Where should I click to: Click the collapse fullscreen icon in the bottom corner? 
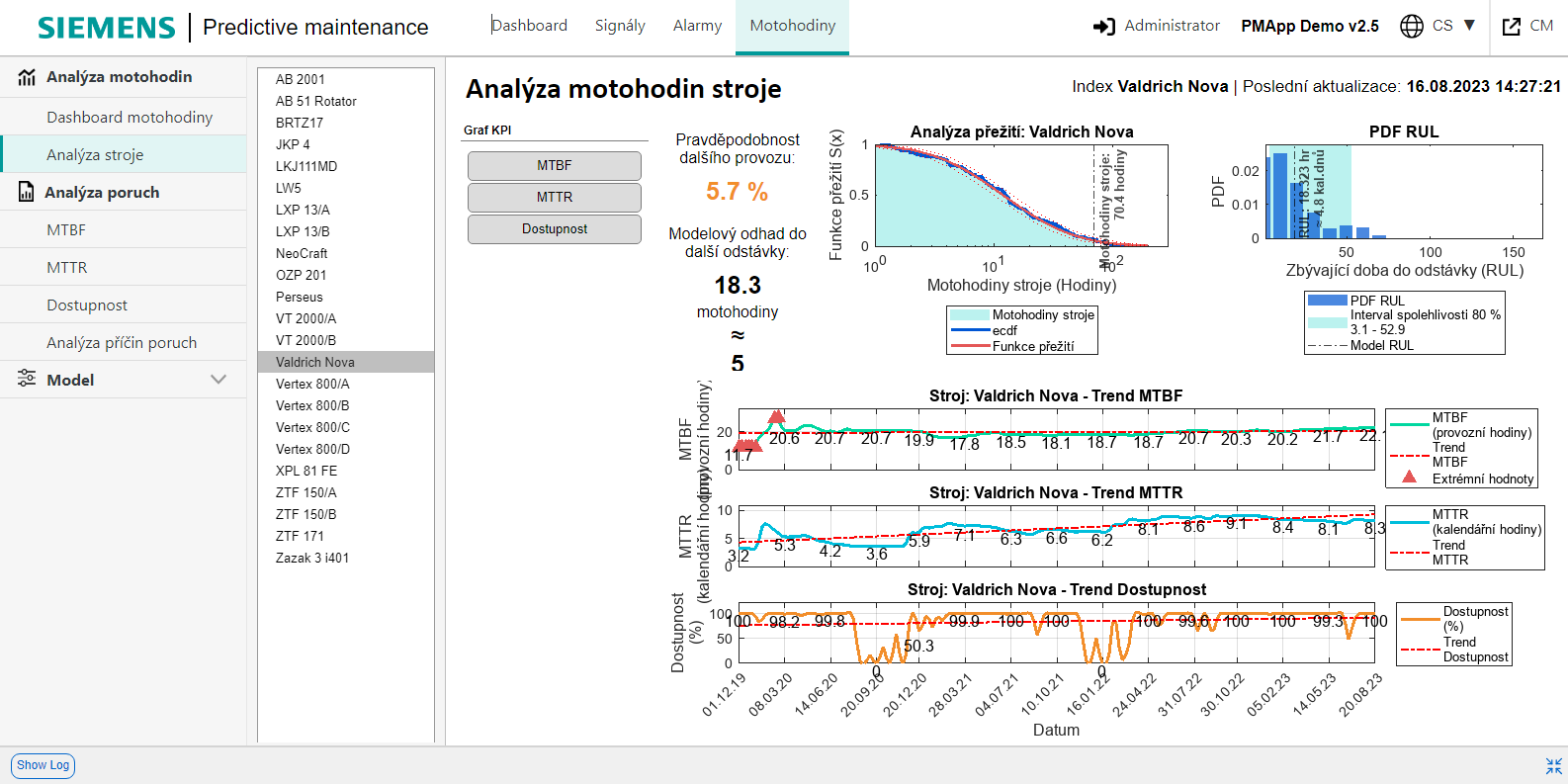point(1553,766)
